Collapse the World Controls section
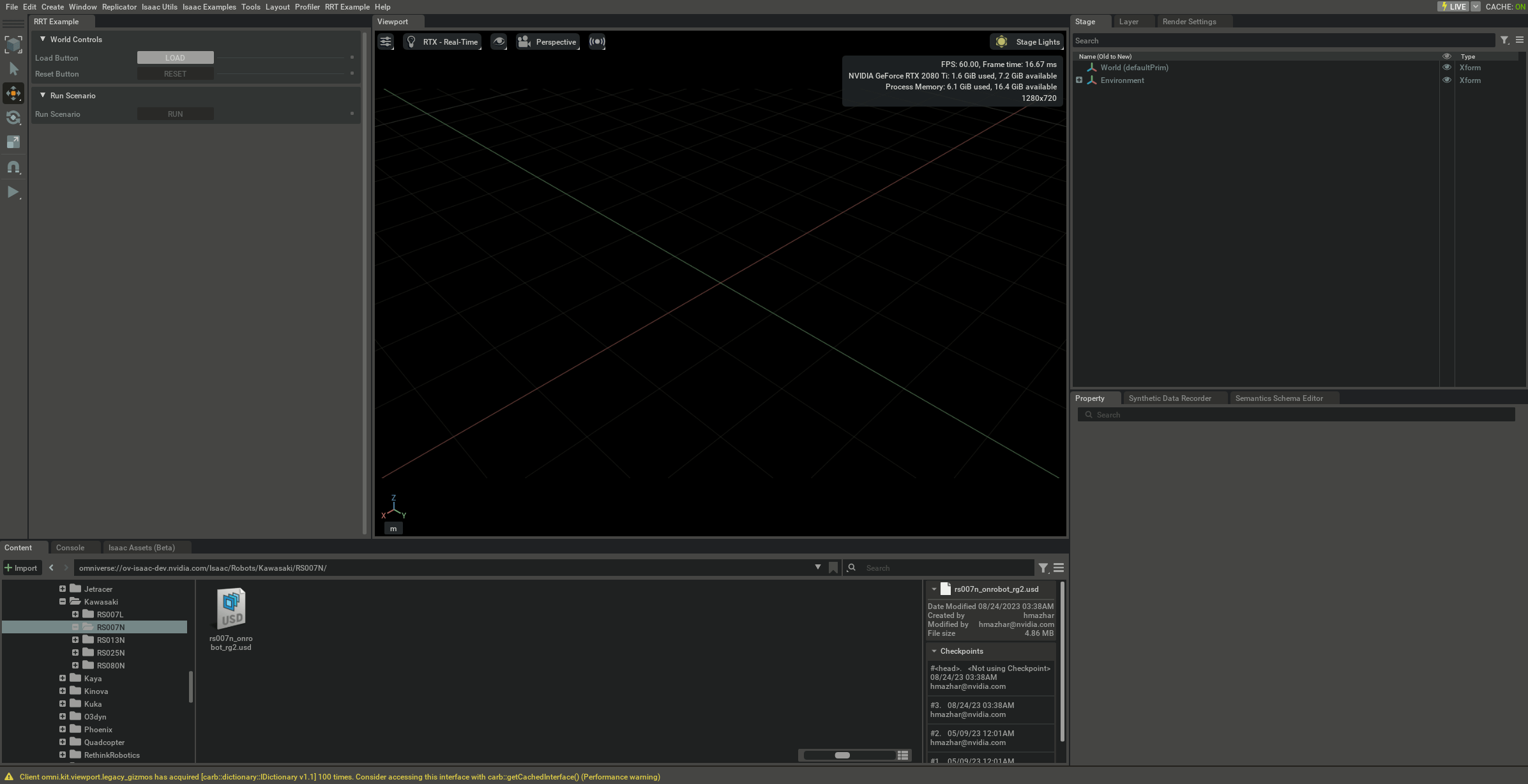 coord(43,39)
